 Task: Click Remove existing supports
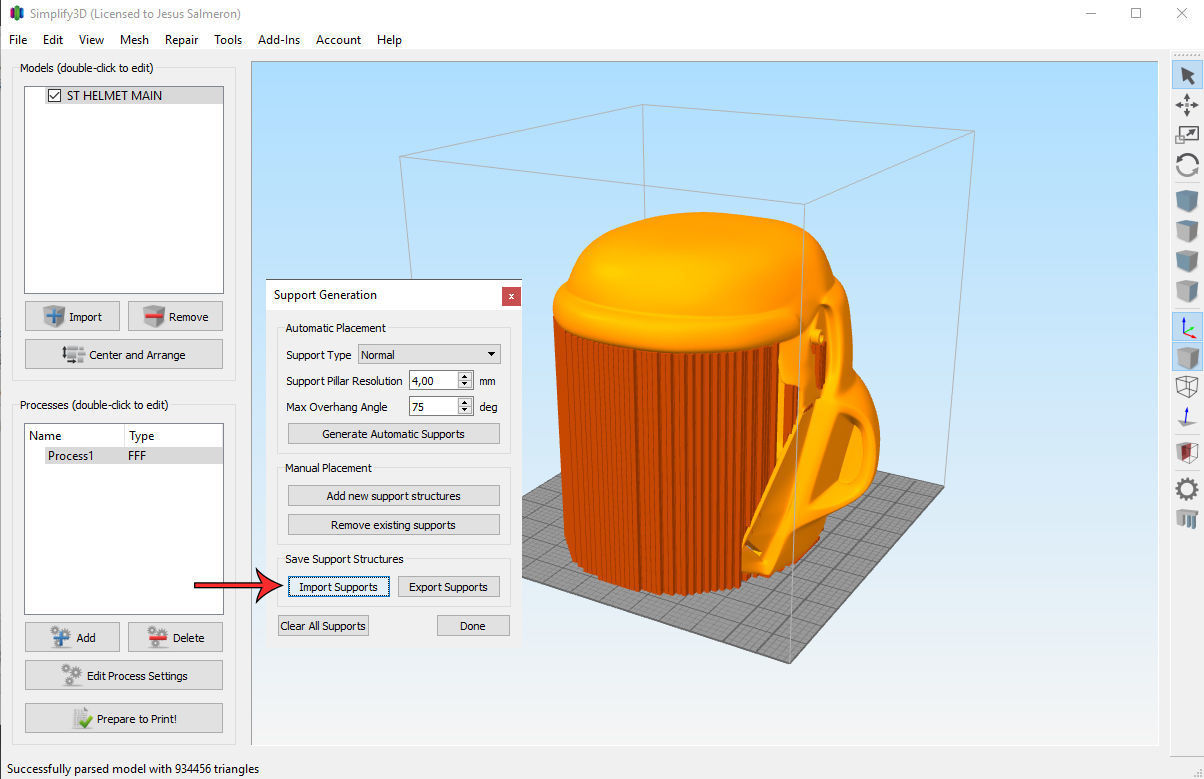pyautogui.click(x=393, y=525)
